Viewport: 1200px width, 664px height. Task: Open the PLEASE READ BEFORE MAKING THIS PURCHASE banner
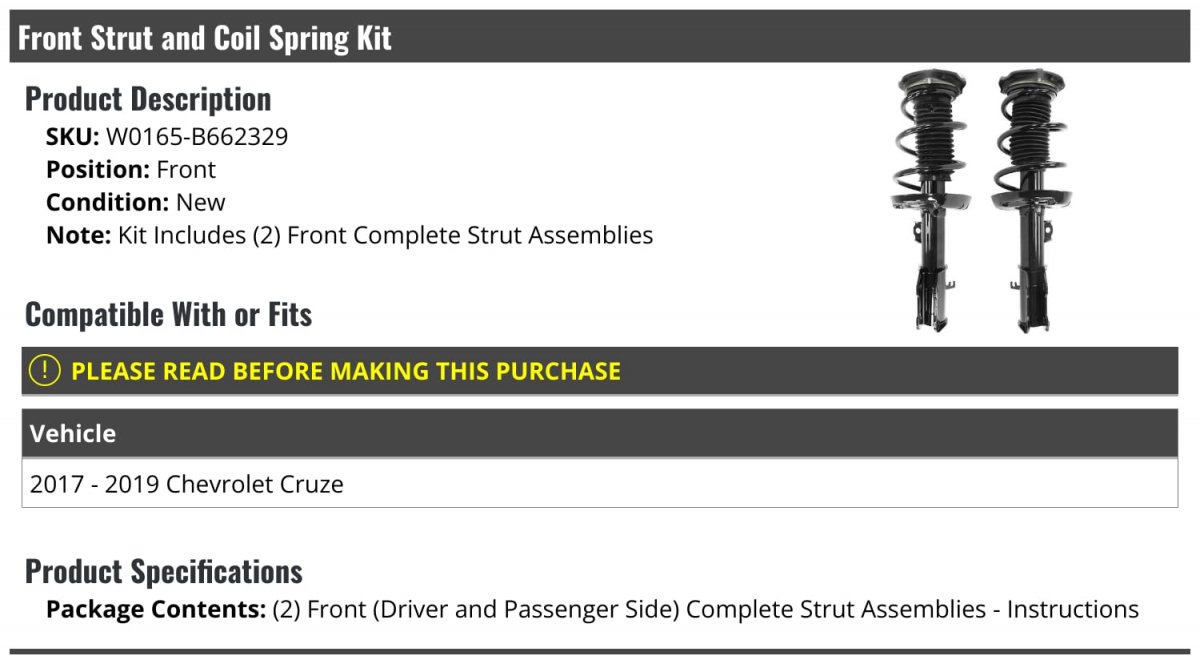[600, 371]
